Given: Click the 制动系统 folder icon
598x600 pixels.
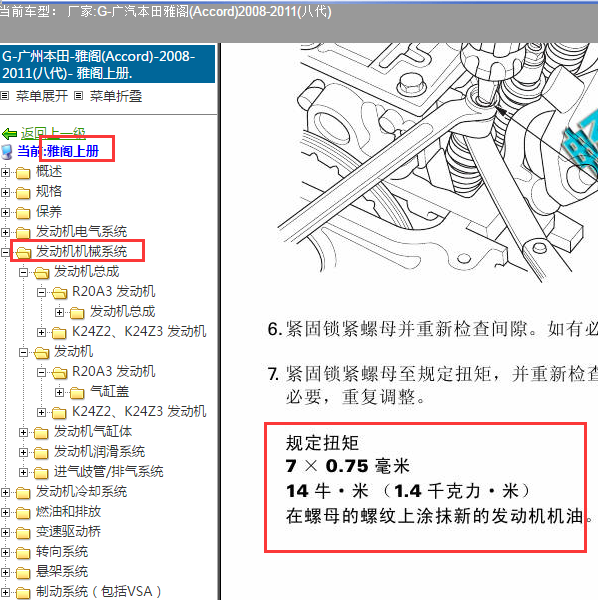Looking at the screenshot, I should click(23, 592).
